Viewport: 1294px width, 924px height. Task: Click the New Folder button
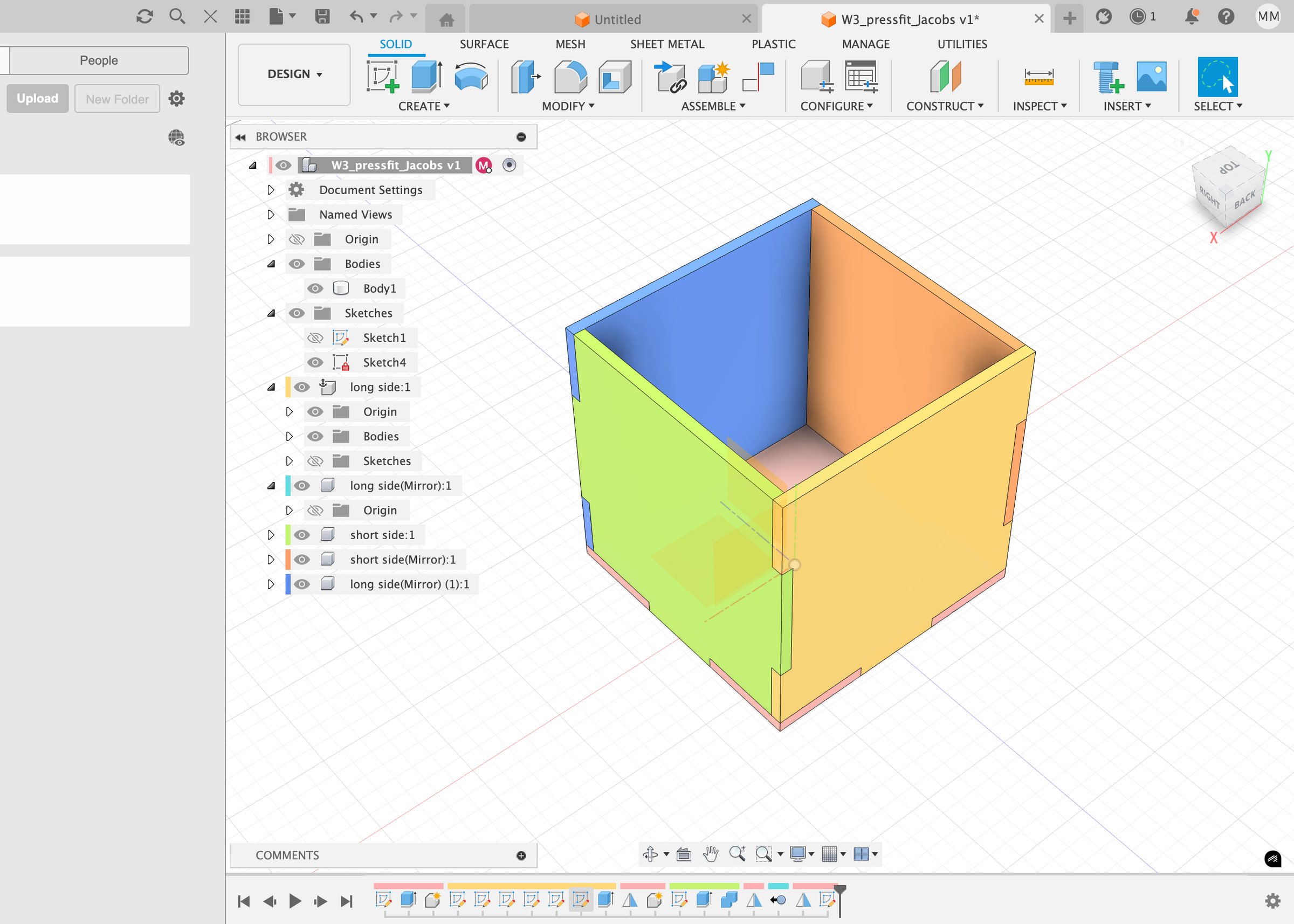point(117,99)
